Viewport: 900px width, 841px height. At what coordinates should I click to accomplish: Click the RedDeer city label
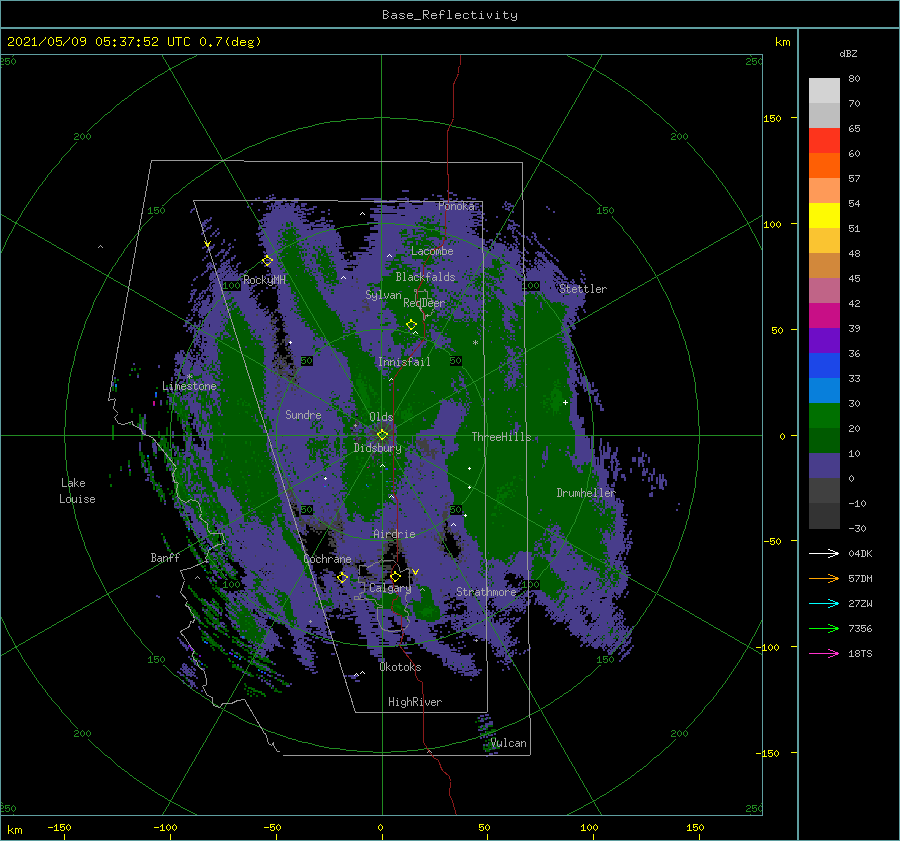click(424, 303)
